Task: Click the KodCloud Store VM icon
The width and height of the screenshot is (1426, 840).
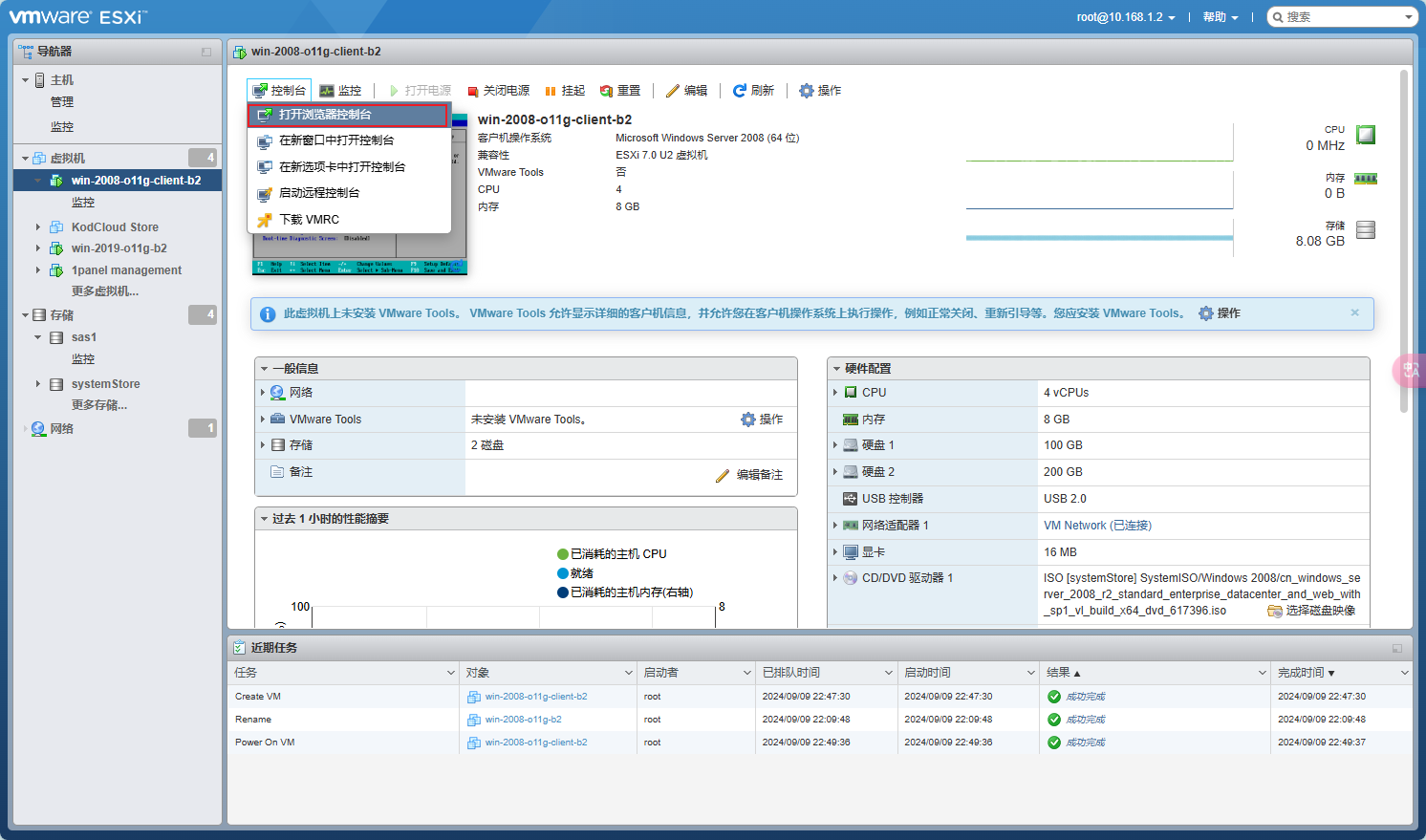Action: coord(56,227)
